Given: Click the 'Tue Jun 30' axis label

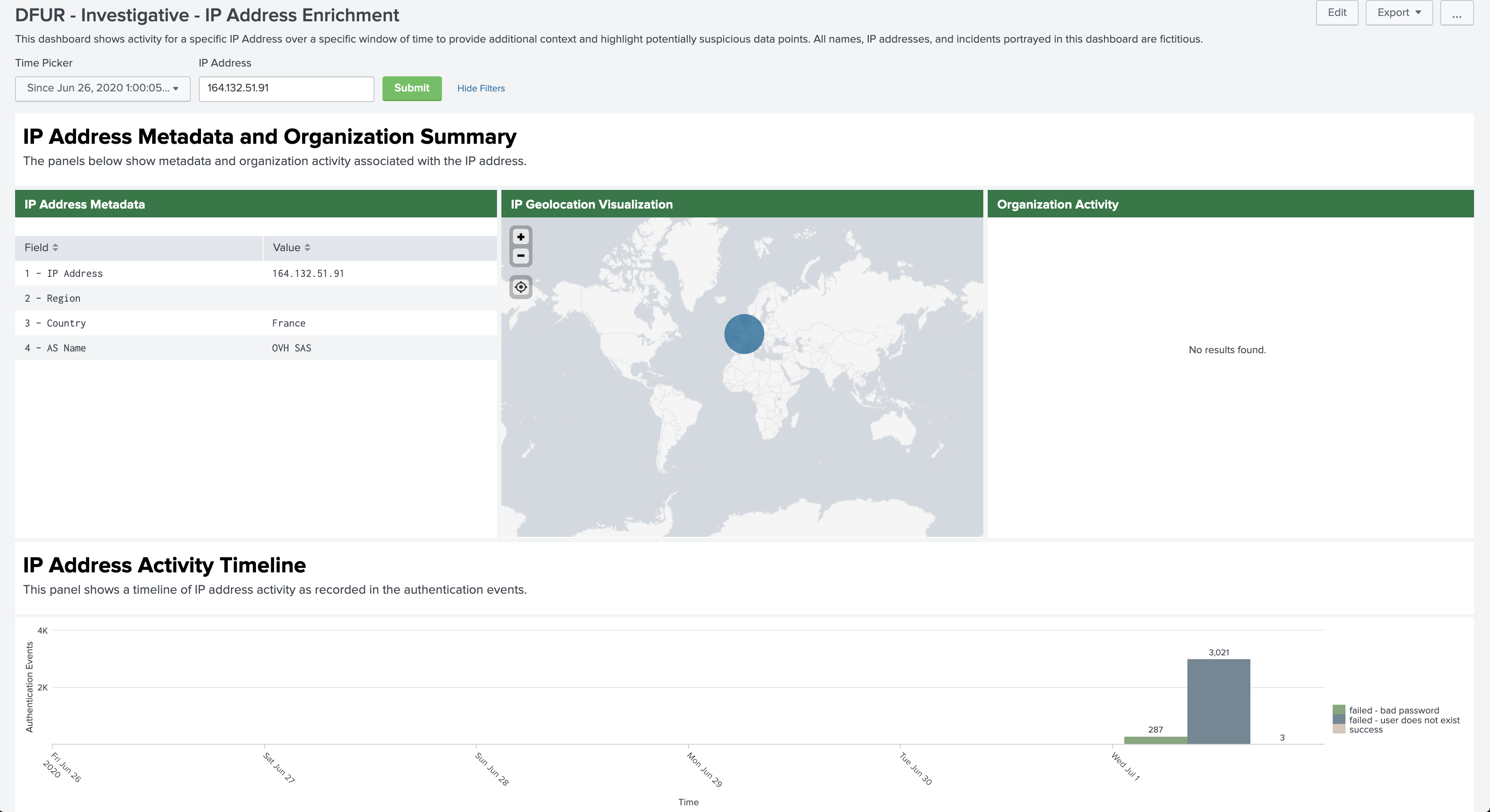Looking at the screenshot, I should (915, 769).
